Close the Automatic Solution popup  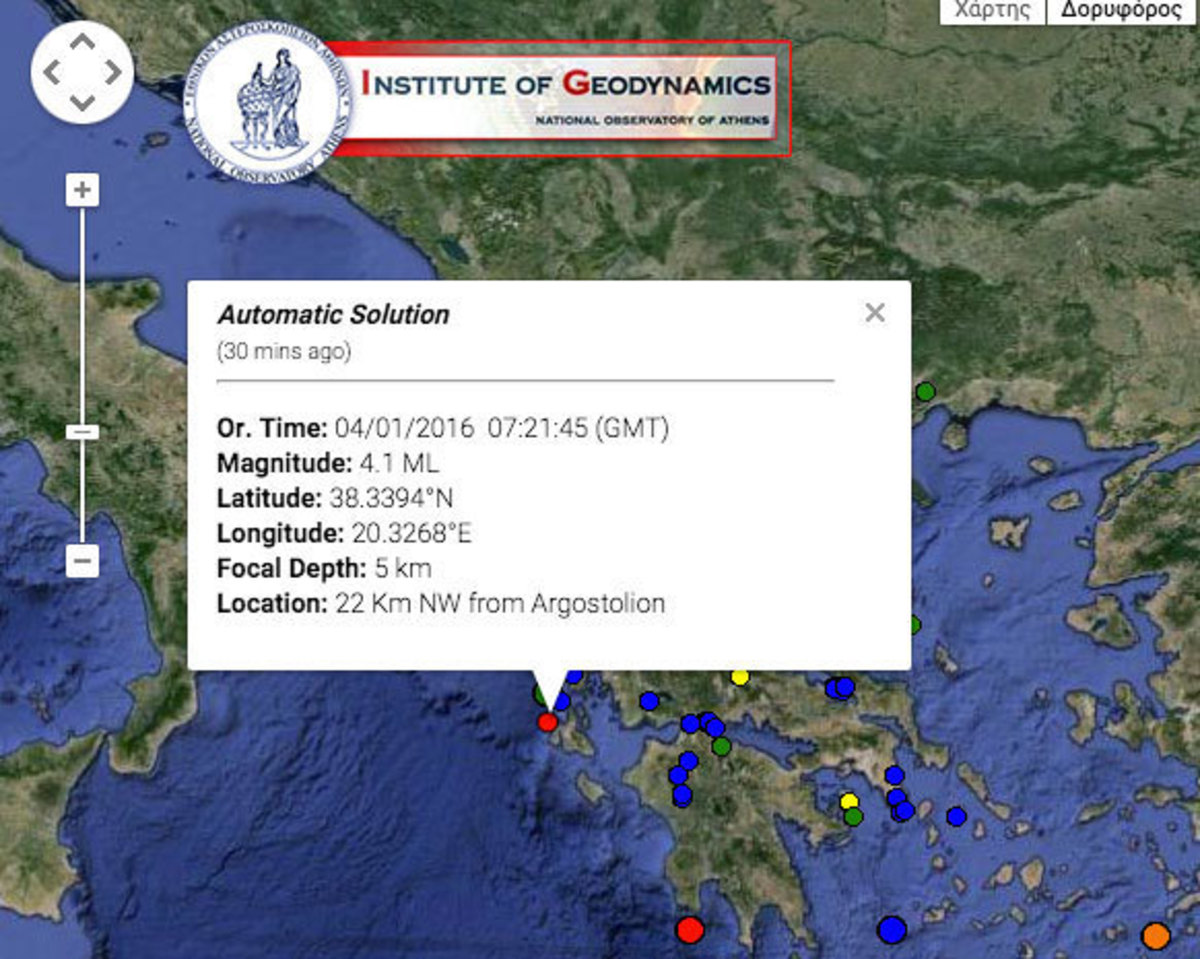coord(875,313)
